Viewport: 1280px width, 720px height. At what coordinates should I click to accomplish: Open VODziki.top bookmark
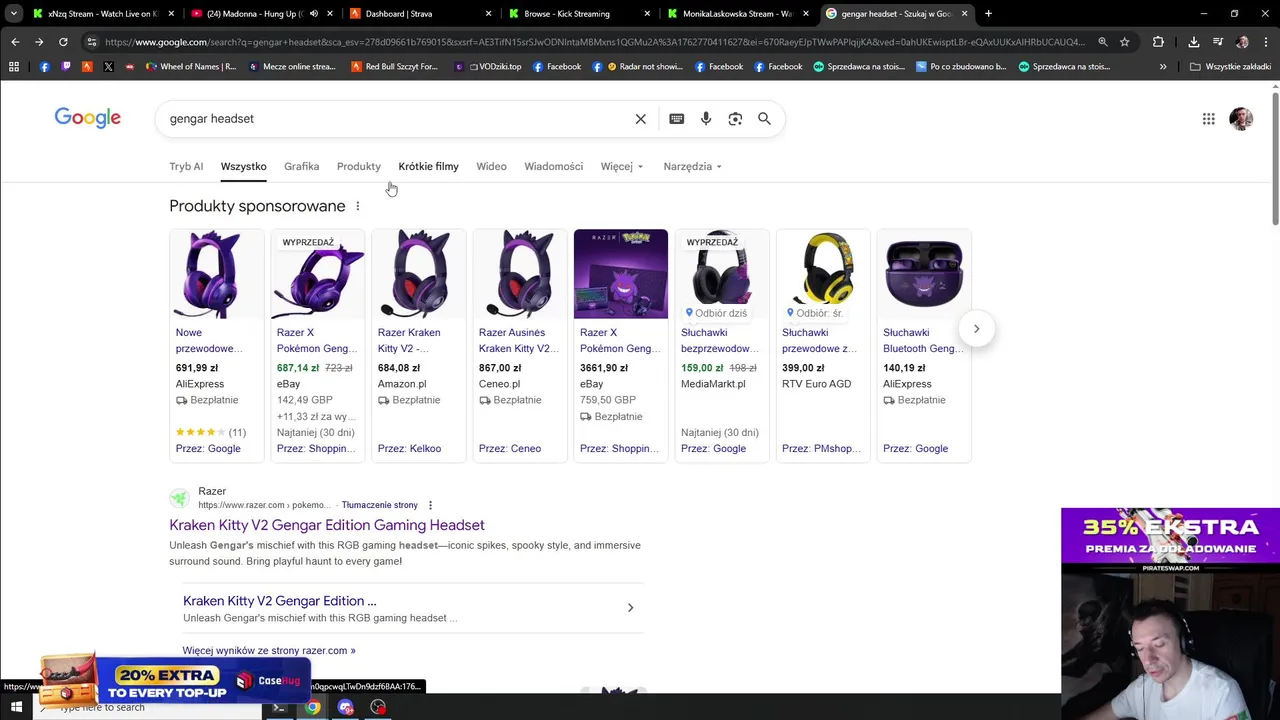pos(487,67)
